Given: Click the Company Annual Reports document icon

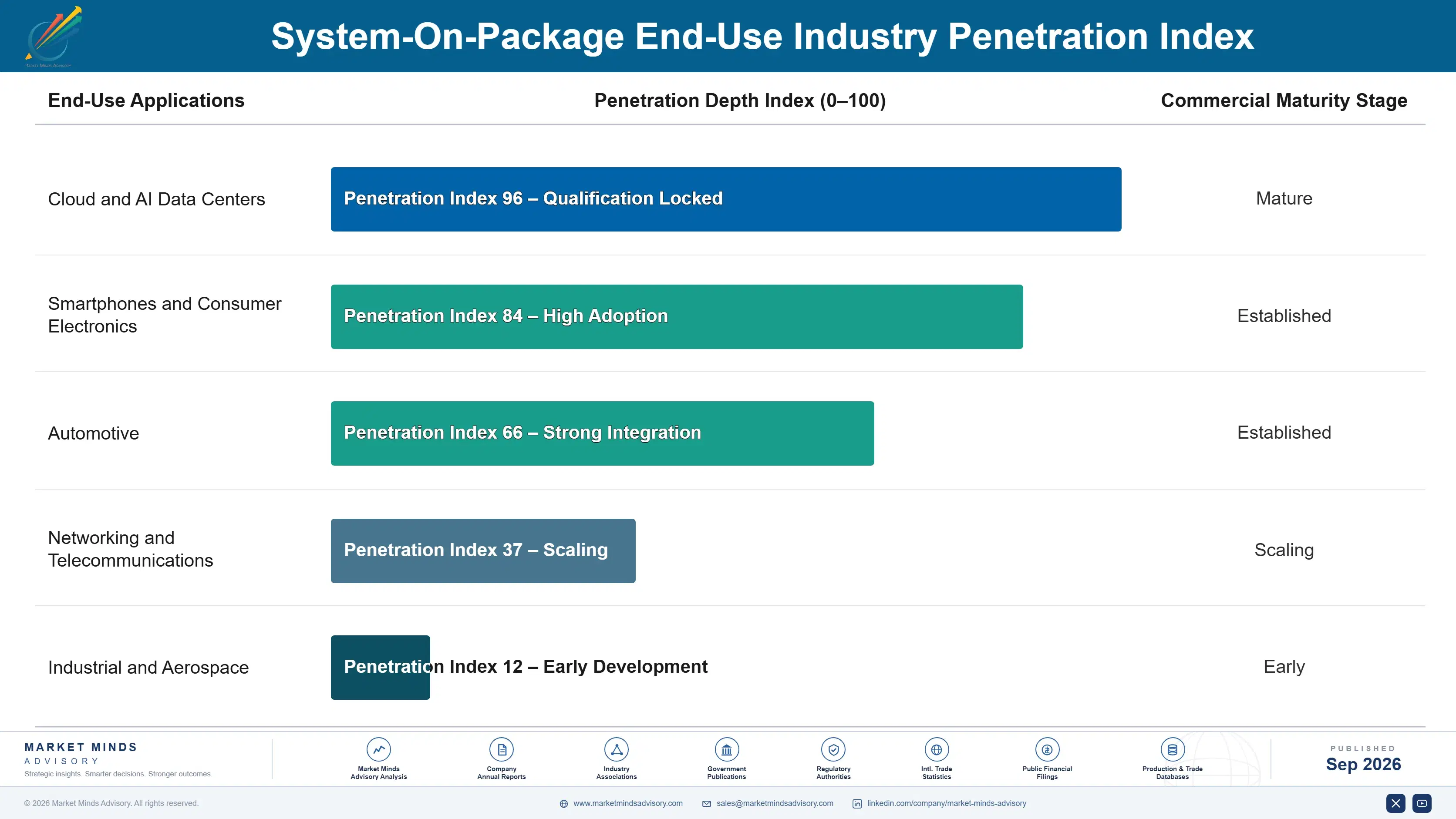Looking at the screenshot, I should pos(501,749).
